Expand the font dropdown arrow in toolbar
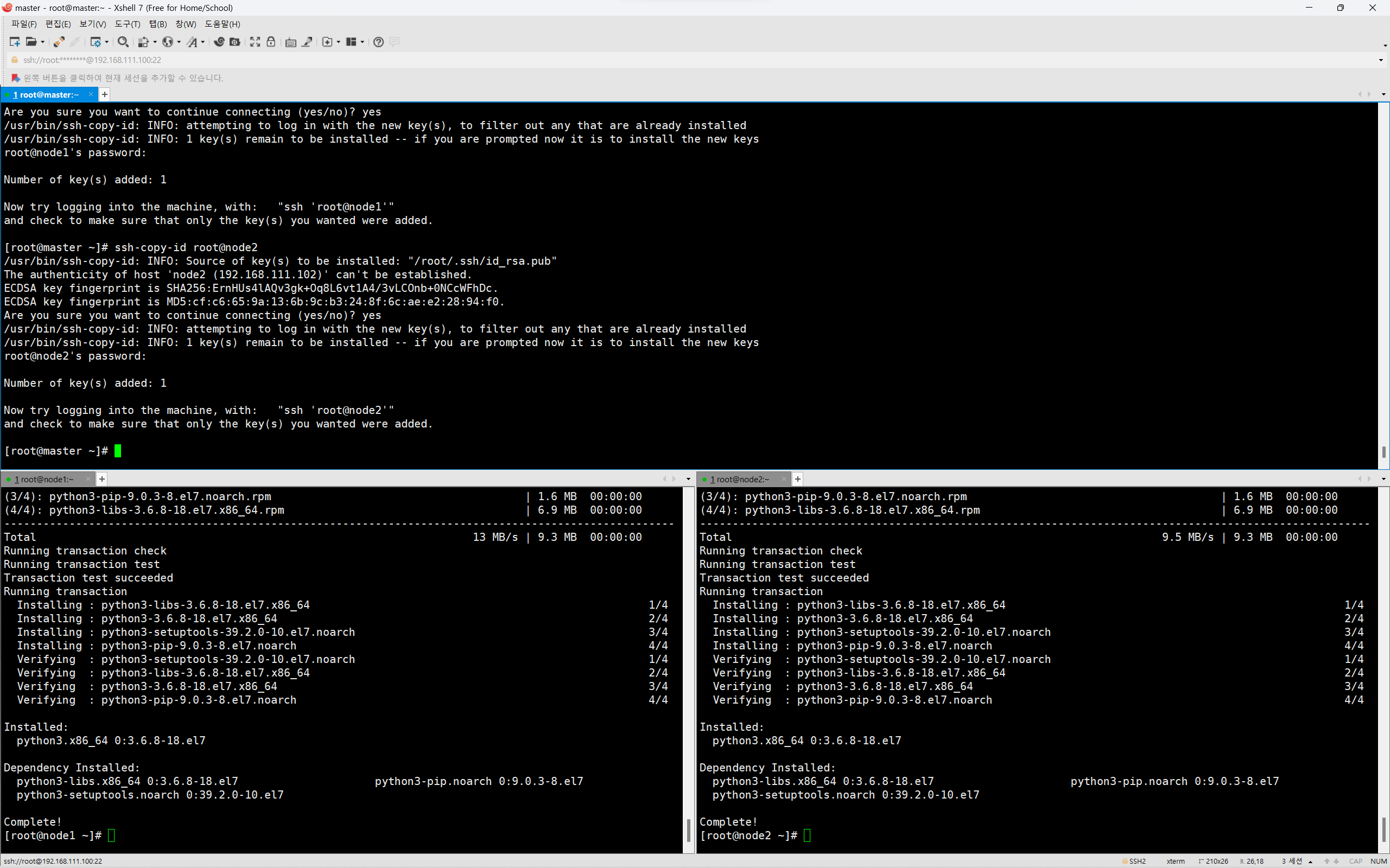This screenshot has width=1390, height=868. coord(203,42)
